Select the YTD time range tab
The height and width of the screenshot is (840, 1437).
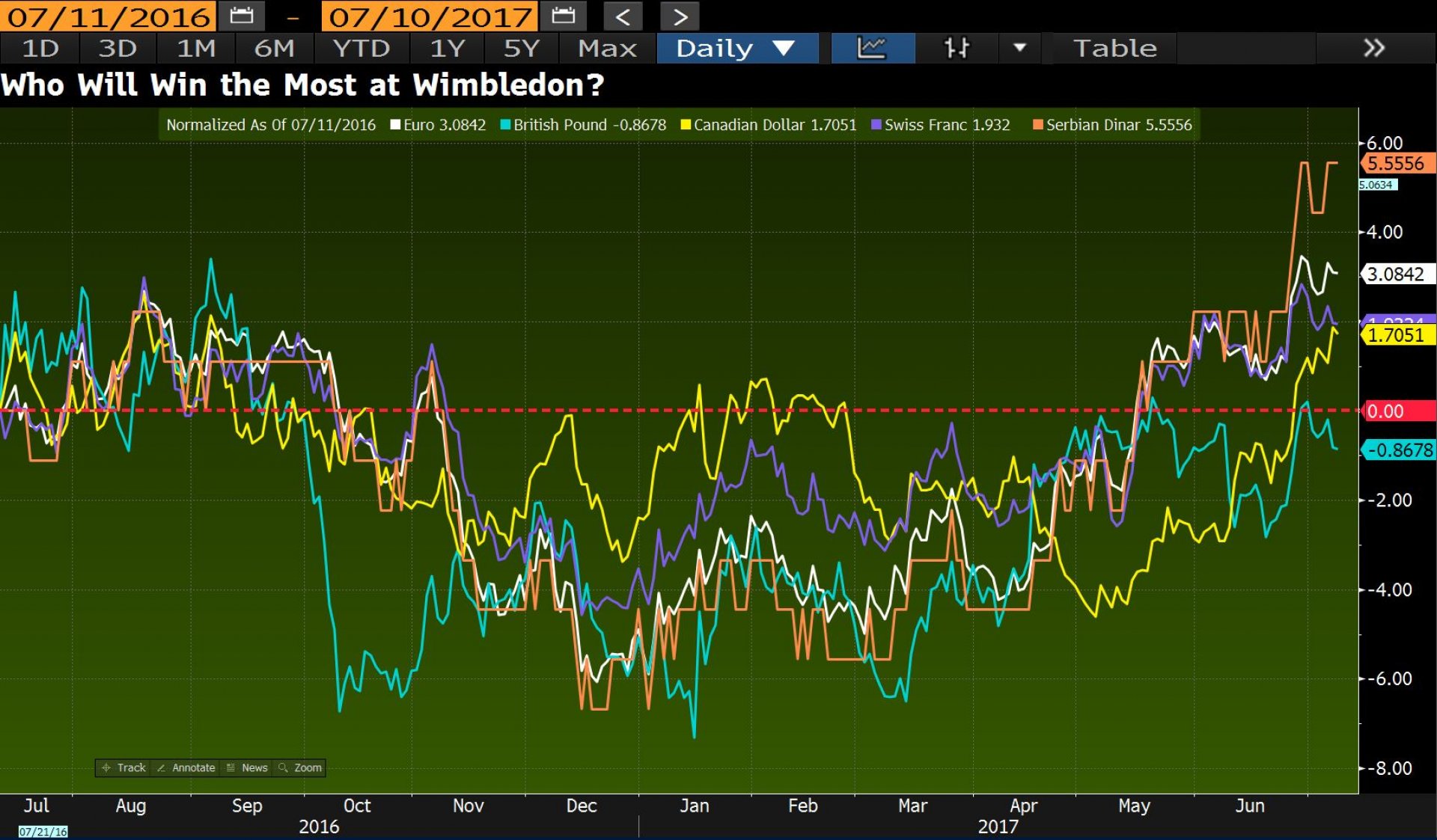click(361, 49)
